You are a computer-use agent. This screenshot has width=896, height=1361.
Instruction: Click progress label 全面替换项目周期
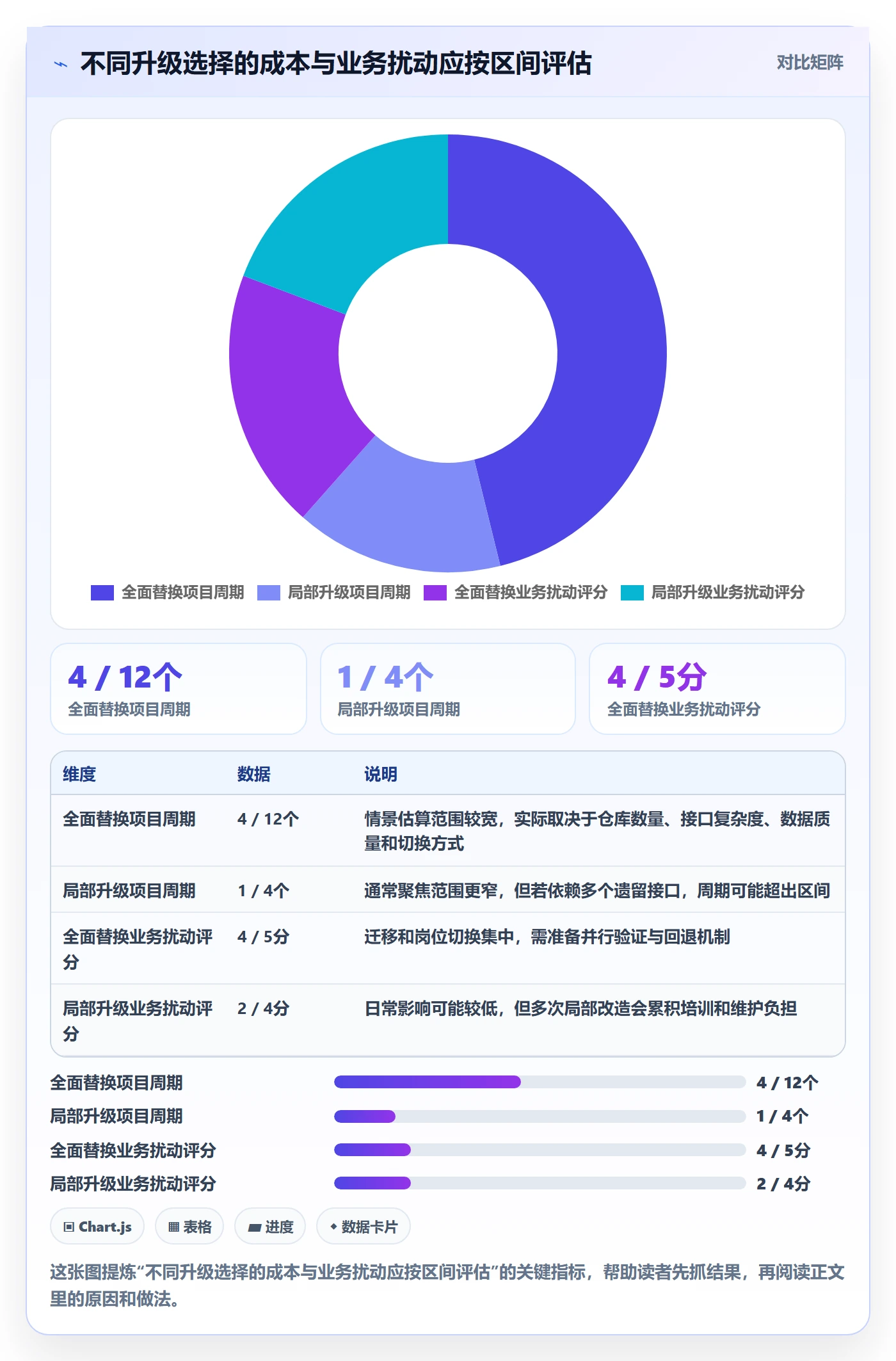116,1083
